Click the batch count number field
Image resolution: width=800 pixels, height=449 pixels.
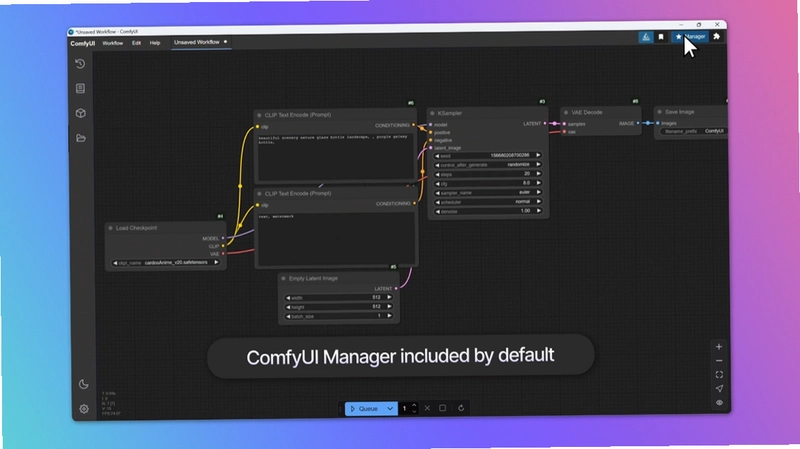pos(405,409)
